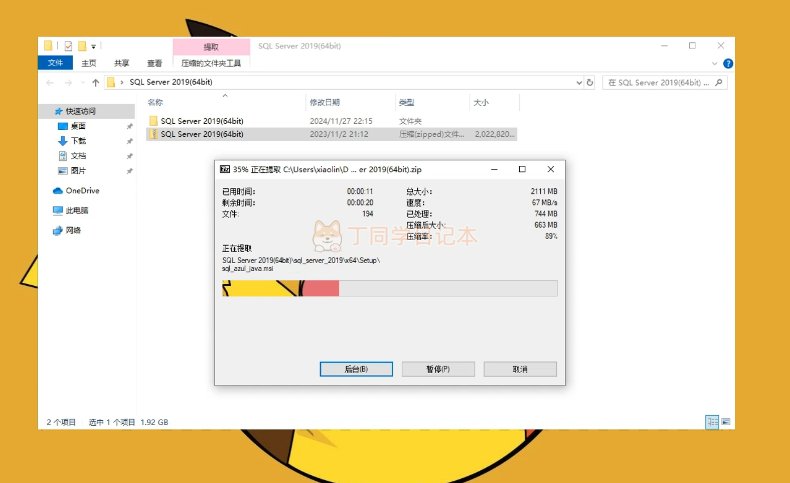The width and height of the screenshot is (790, 483).
Task: Click the 7-Zip icon in the dialog title bar
Action: tap(225, 169)
